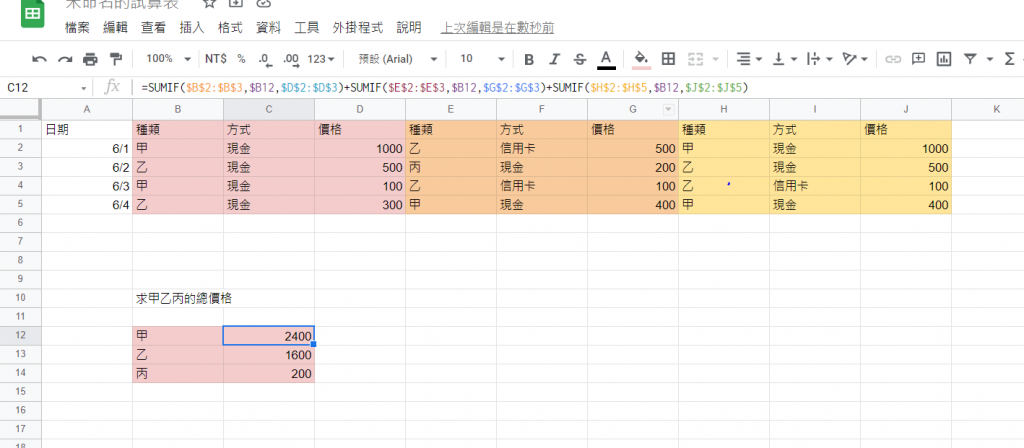The image size is (1024, 448).
Task: Insert a chart
Action: tap(943, 59)
